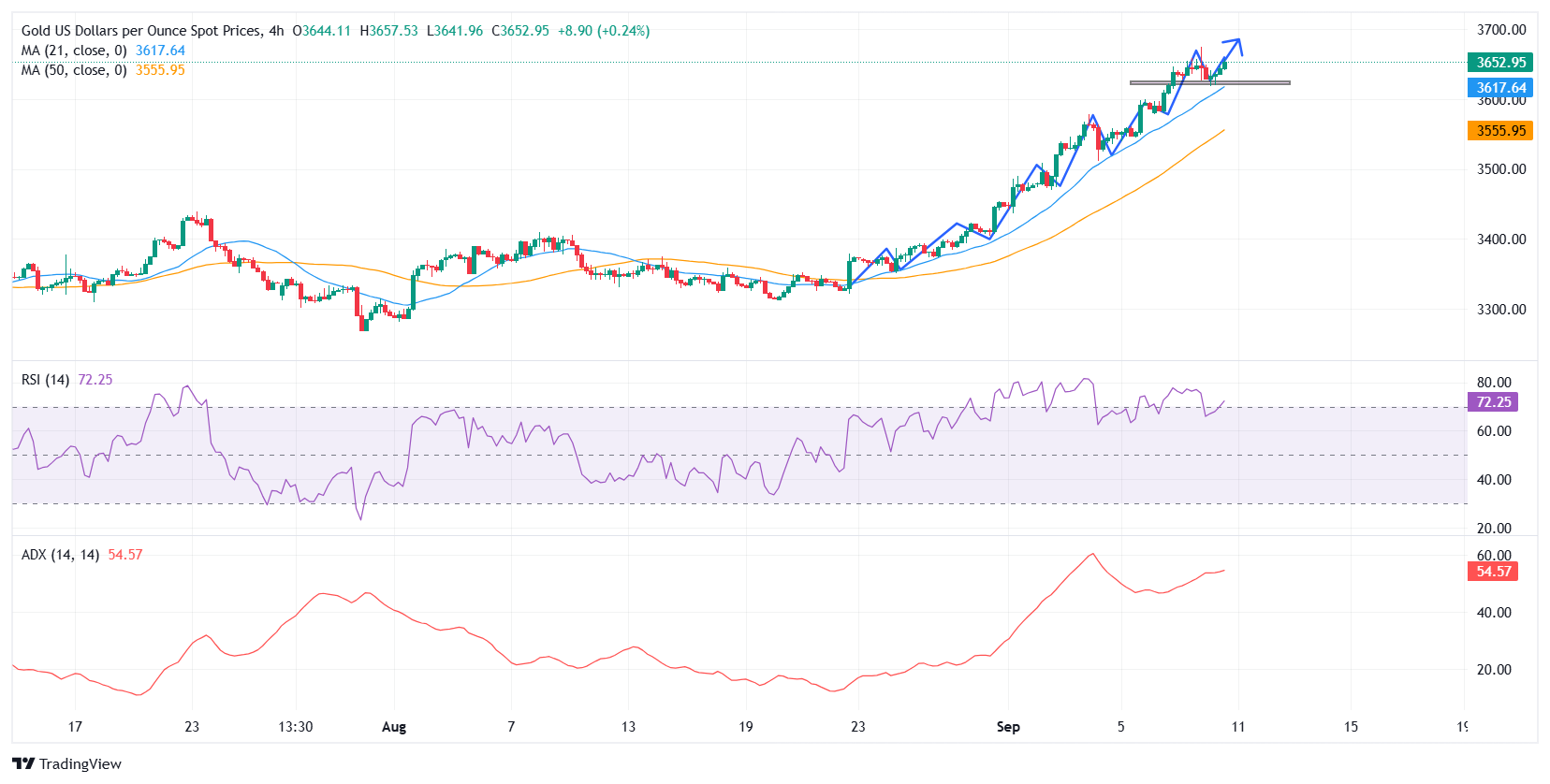Click the red 54.57 ADX value tag
The image size is (1550, 784).
(x=1493, y=572)
